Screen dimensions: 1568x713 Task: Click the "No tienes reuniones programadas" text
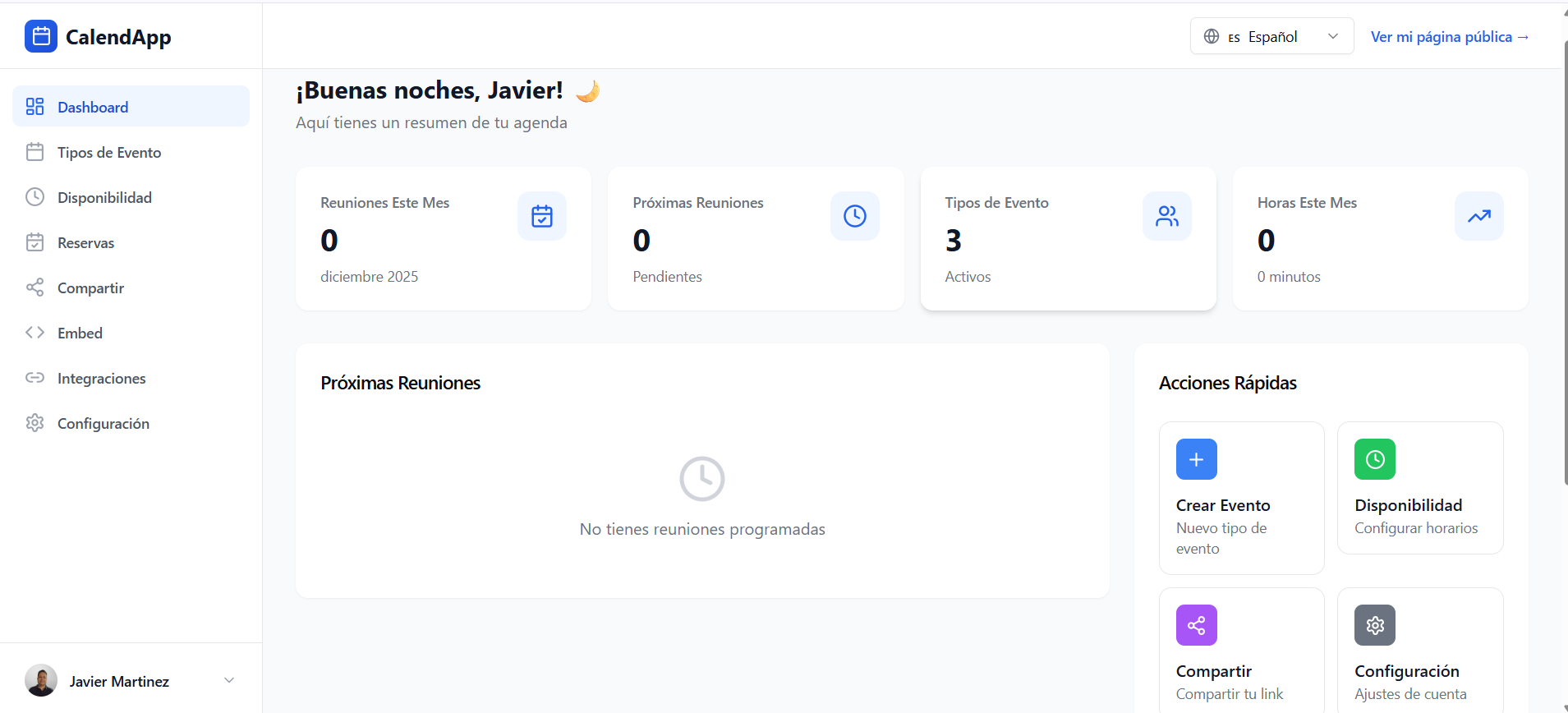click(x=702, y=529)
